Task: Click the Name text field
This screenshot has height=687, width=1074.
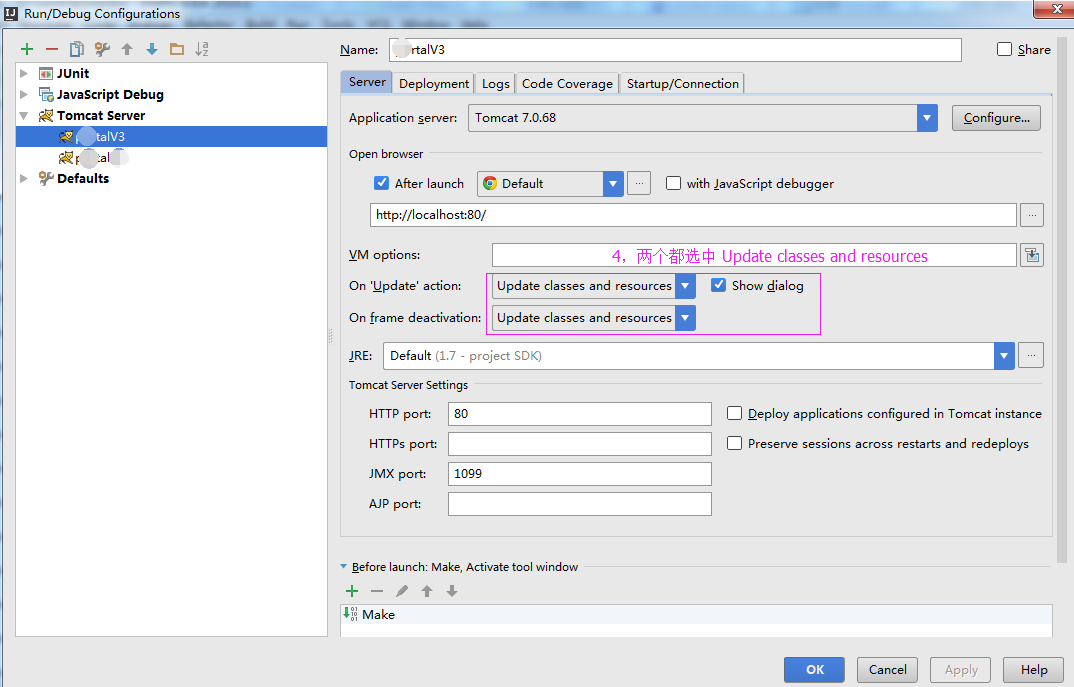Action: (675, 50)
